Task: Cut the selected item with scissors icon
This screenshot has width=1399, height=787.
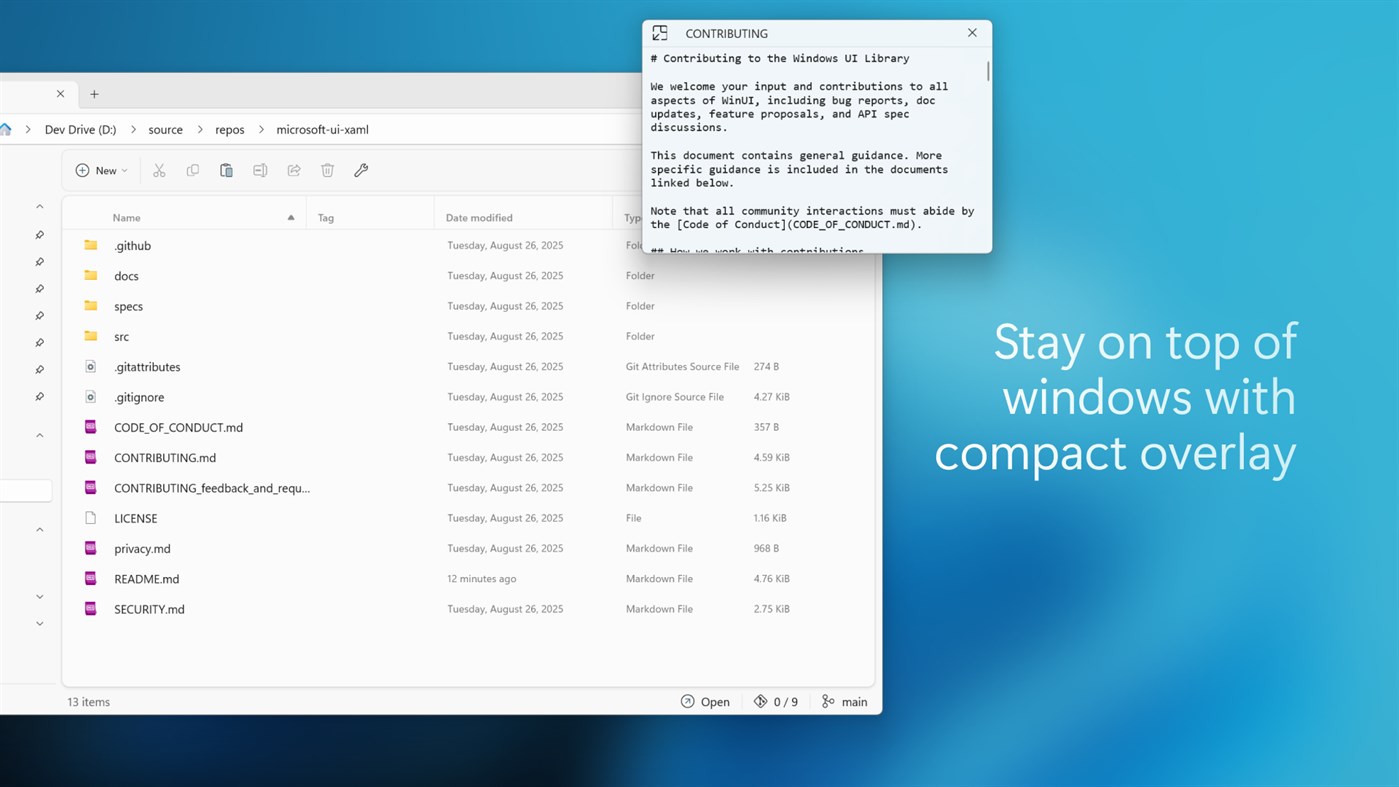Action: [x=159, y=170]
